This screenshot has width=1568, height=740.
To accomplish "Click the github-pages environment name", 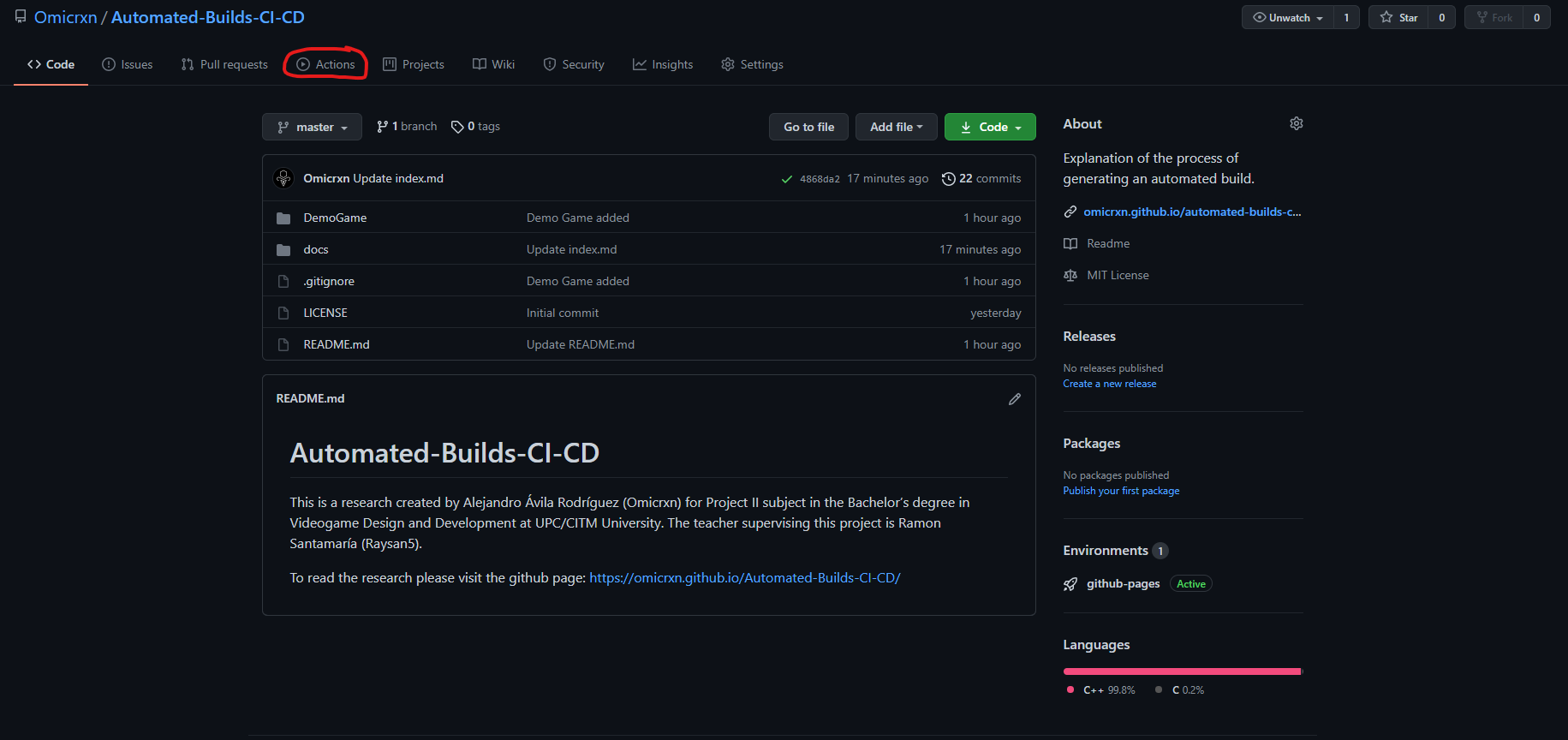I will click(x=1123, y=584).
